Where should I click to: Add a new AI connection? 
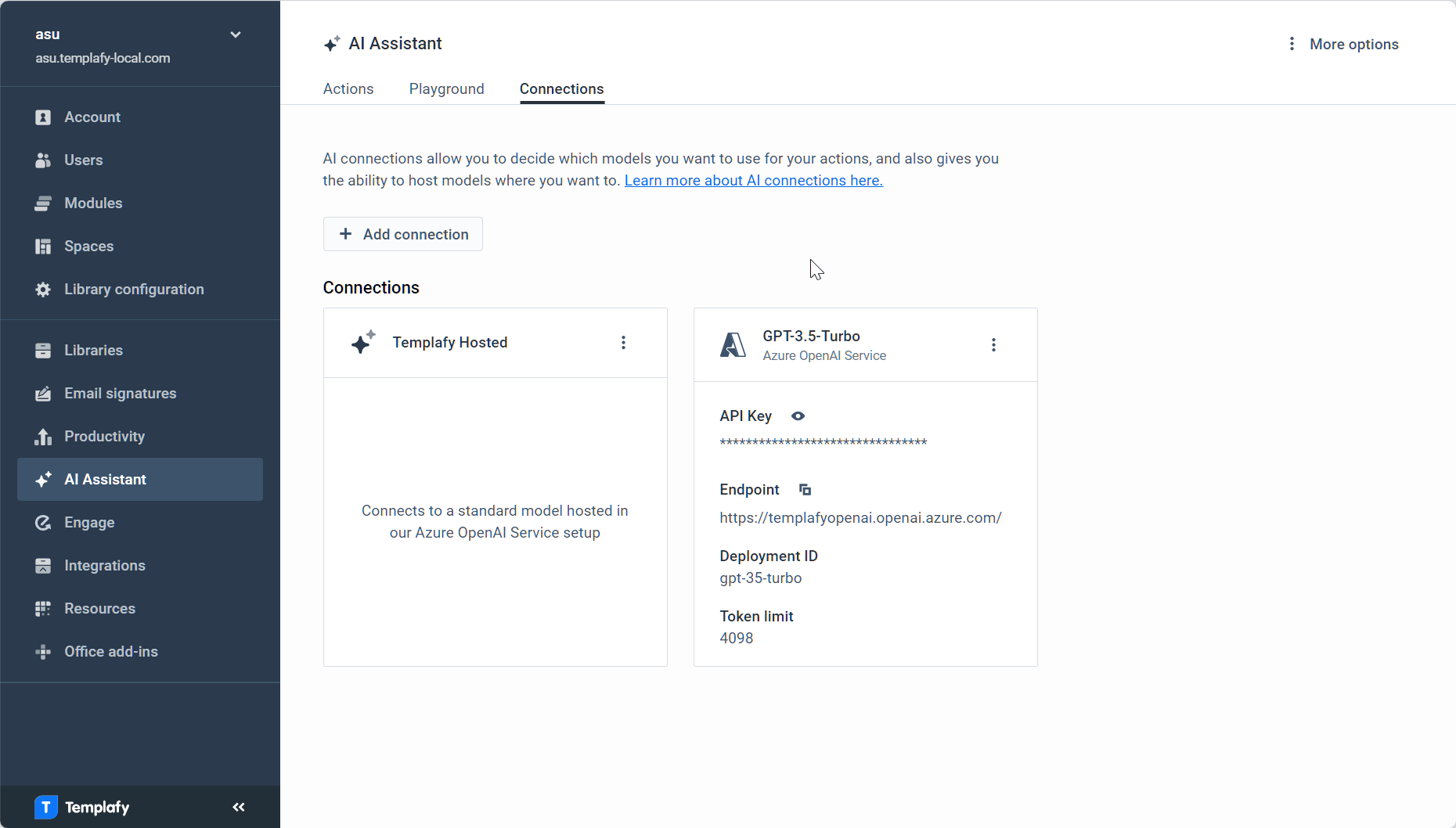coord(402,234)
